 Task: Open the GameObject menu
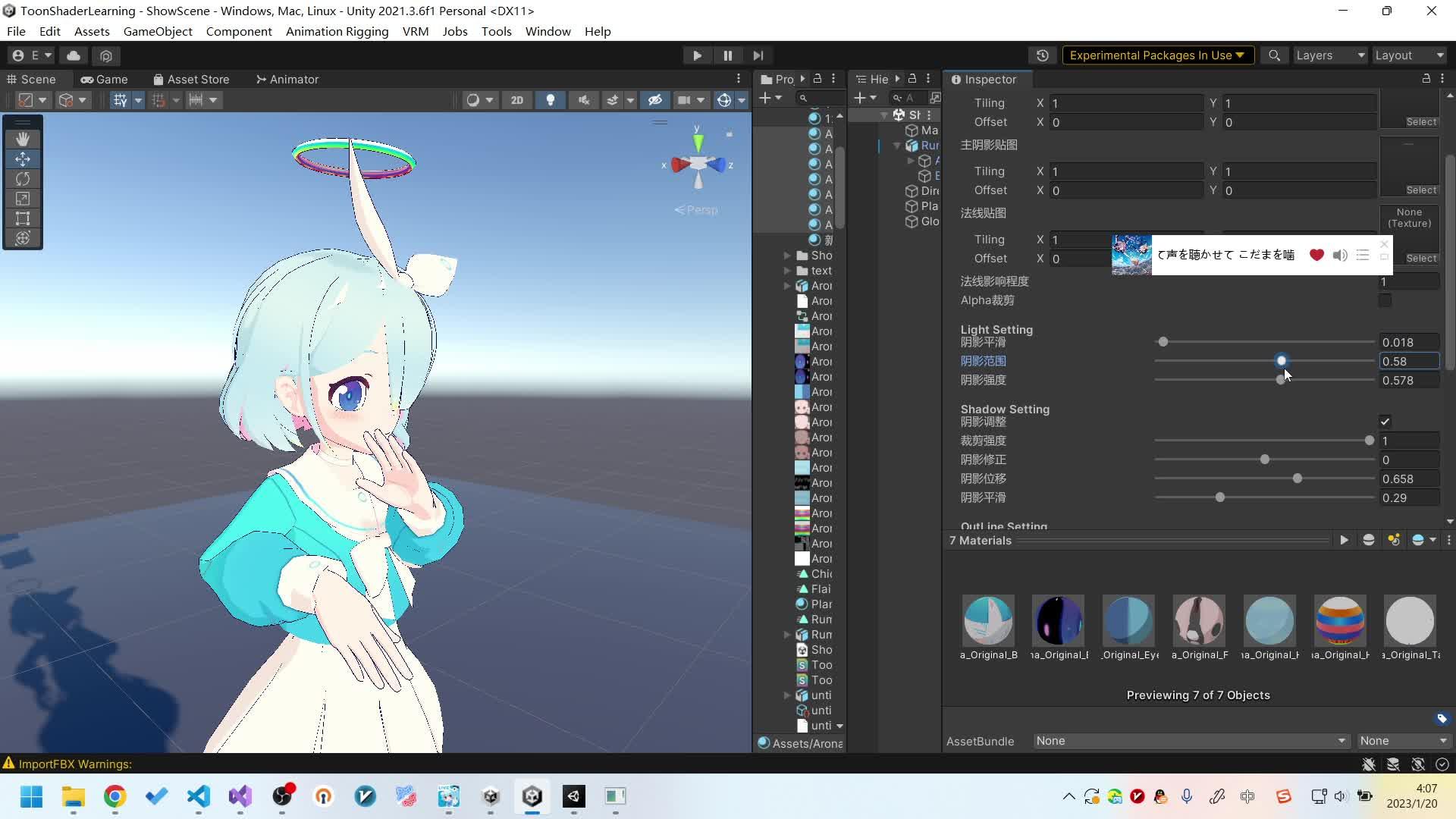tap(157, 31)
